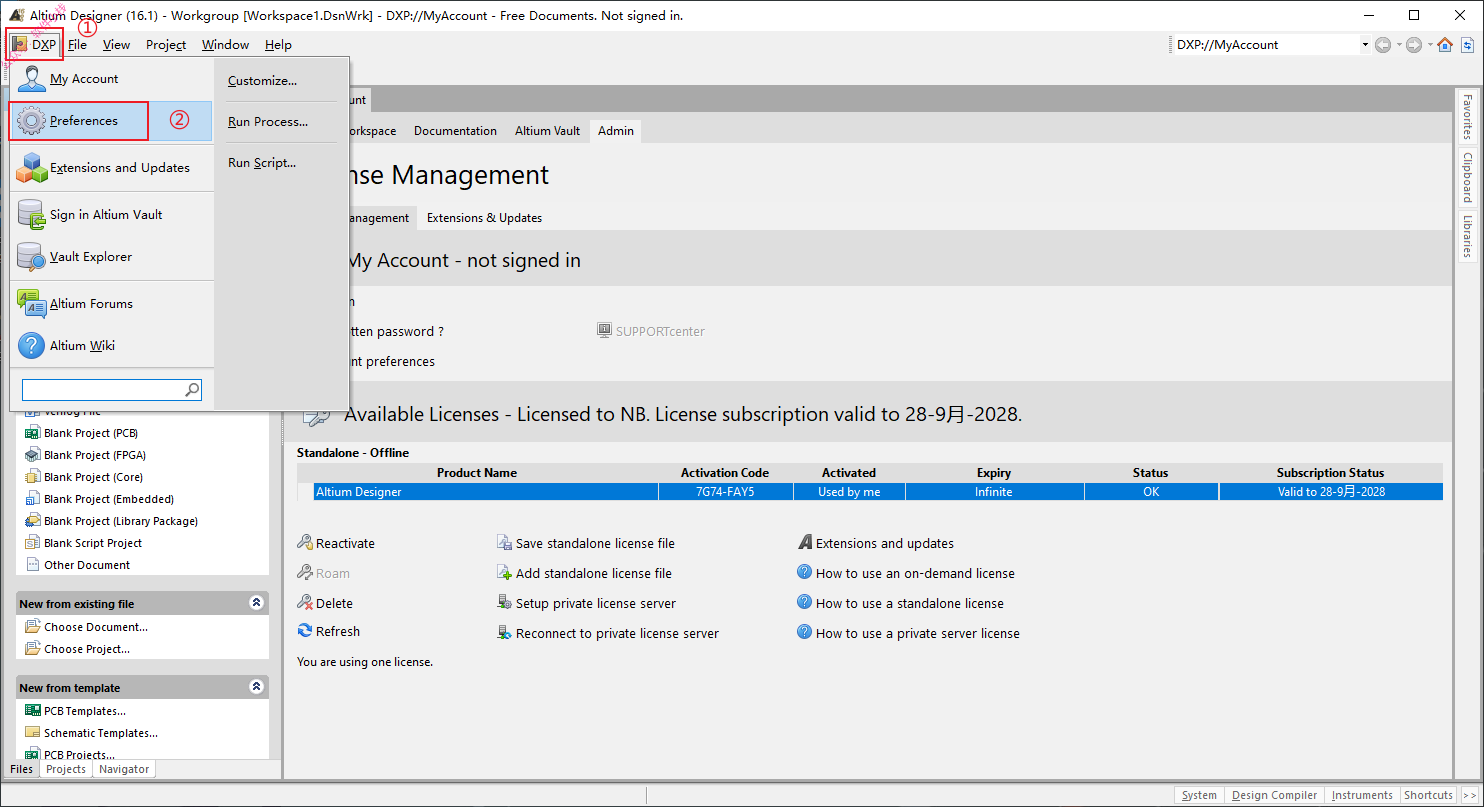Switch to the Documentation tab
This screenshot has height=807, width=1484.
tap(455, 131)
